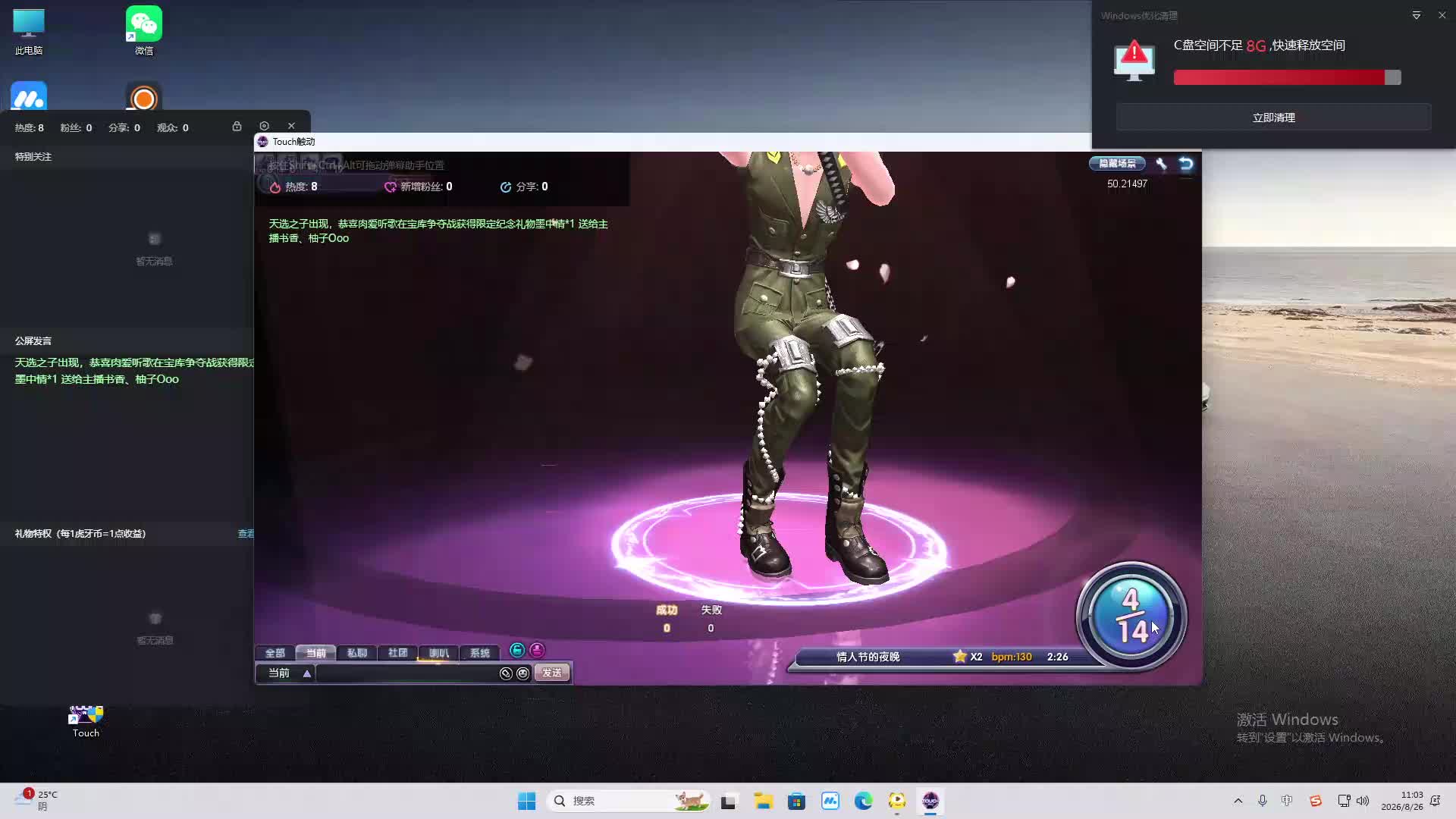Screen dimensions: 1456x819
Task: Click the 2:26 song timer
Action: (x=1057, y=657)
